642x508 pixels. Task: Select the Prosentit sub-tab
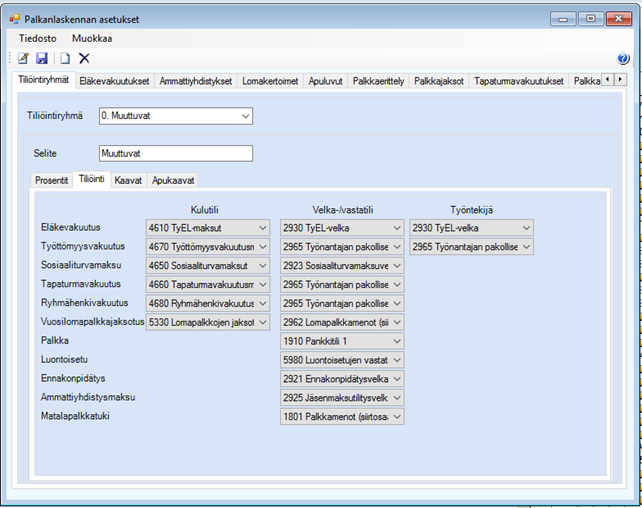click(x=52, y=181)
